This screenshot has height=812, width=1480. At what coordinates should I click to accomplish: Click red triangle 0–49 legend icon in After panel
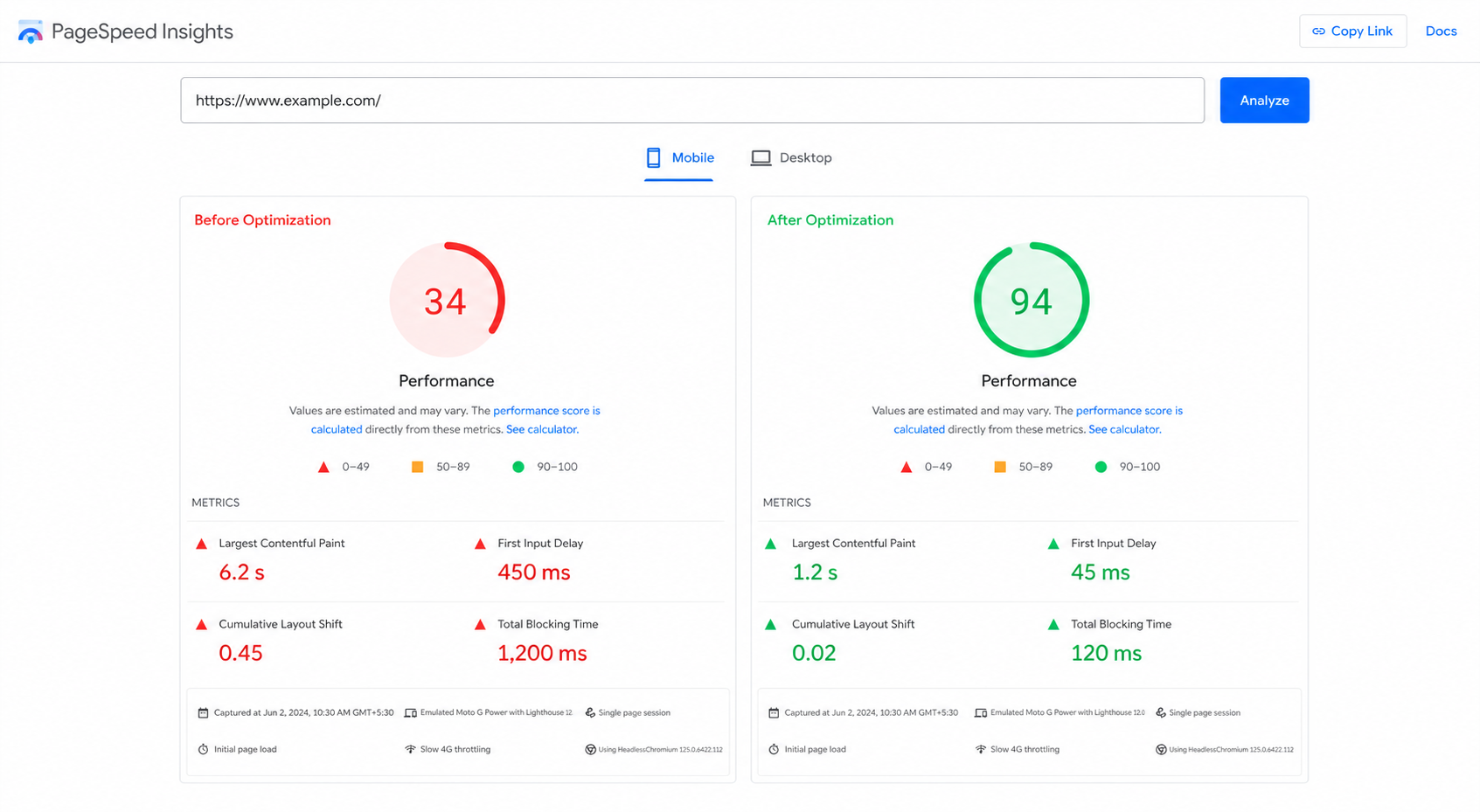coord(907,468)
